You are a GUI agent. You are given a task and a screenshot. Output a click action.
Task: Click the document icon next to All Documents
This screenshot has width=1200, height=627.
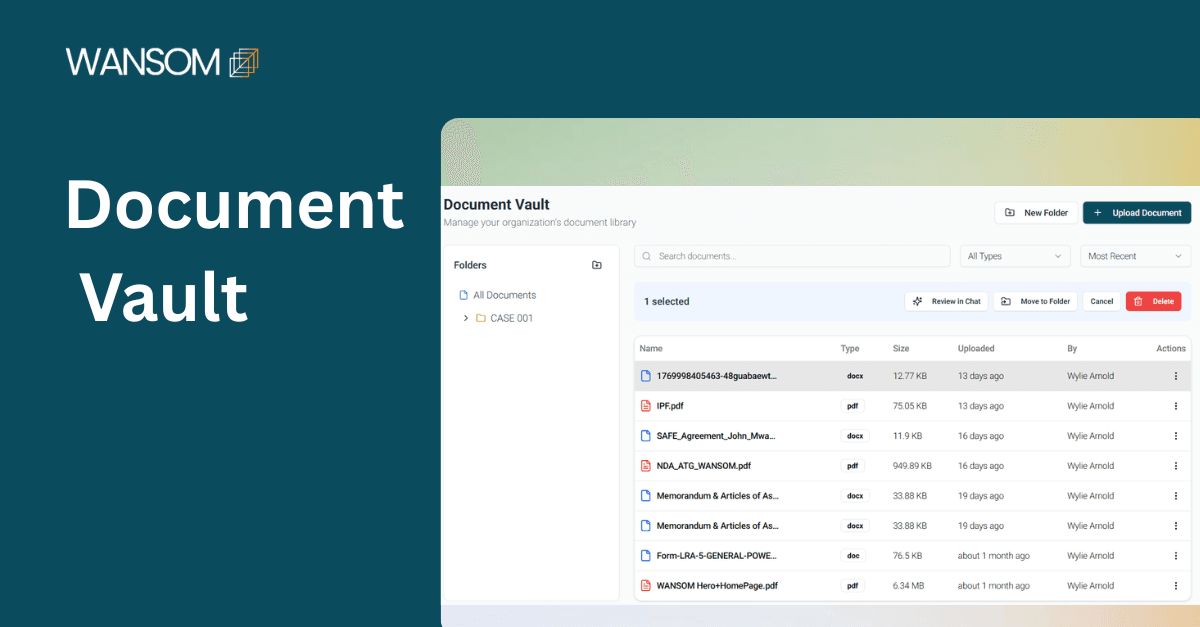click(463, 295)
